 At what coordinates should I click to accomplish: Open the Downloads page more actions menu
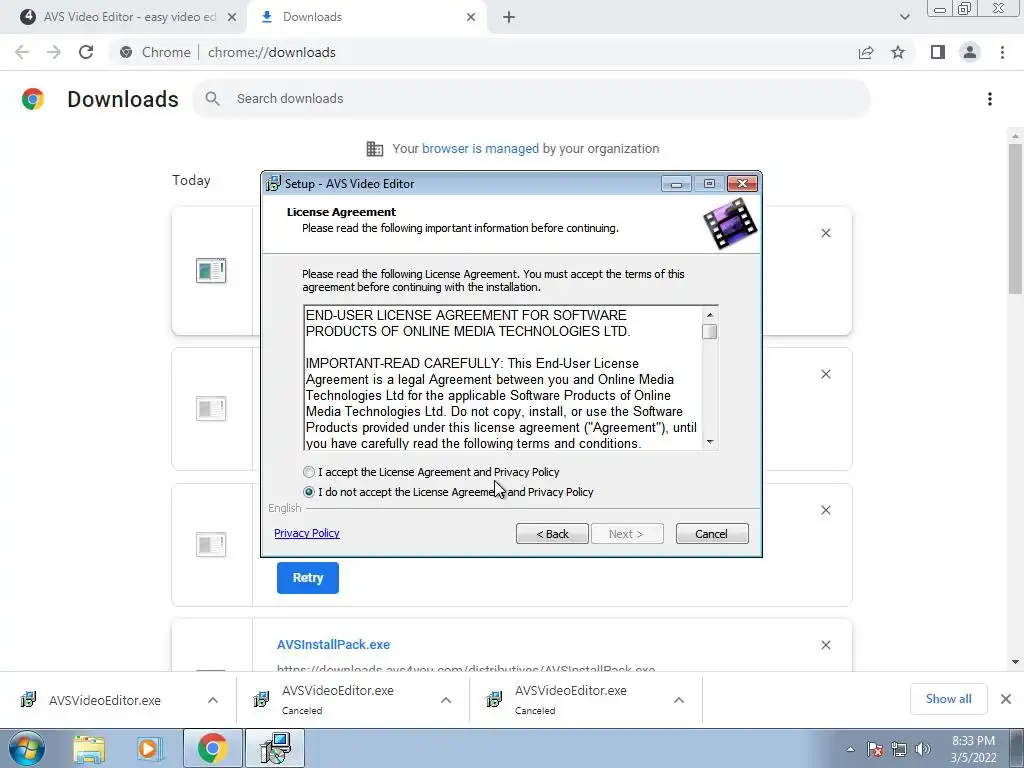(x=990, y=99)
